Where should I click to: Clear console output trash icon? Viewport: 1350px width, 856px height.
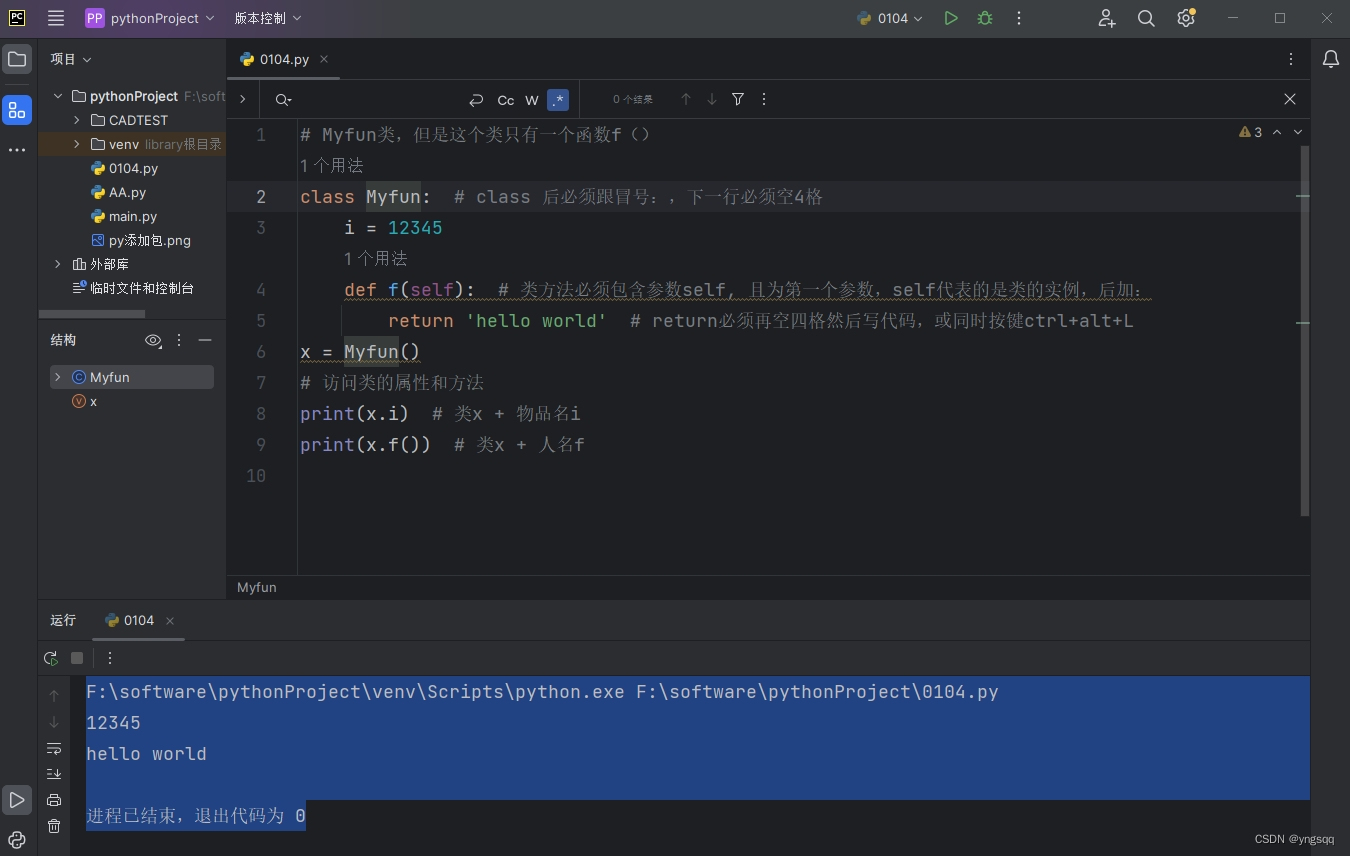[54, 826]
